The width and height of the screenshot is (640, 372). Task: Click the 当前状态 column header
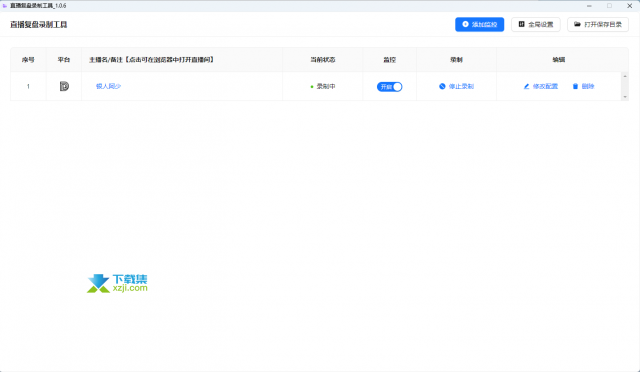[322, 60]
